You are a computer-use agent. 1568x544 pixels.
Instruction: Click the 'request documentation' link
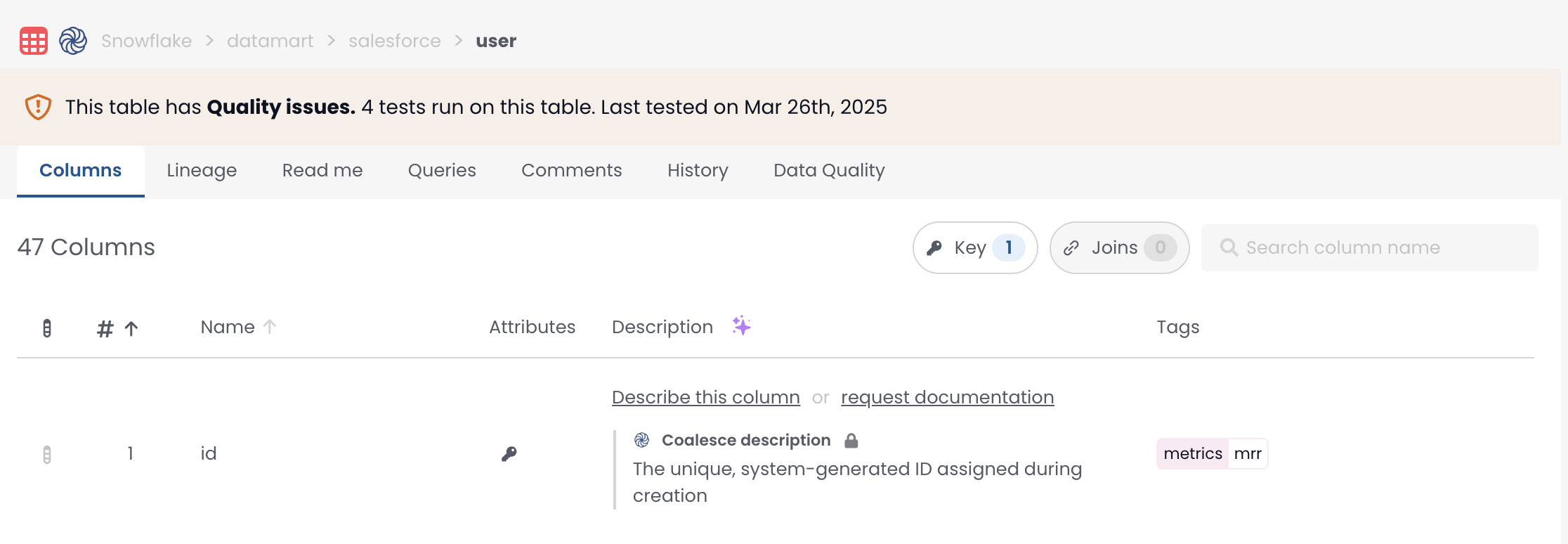pos(947,397)
